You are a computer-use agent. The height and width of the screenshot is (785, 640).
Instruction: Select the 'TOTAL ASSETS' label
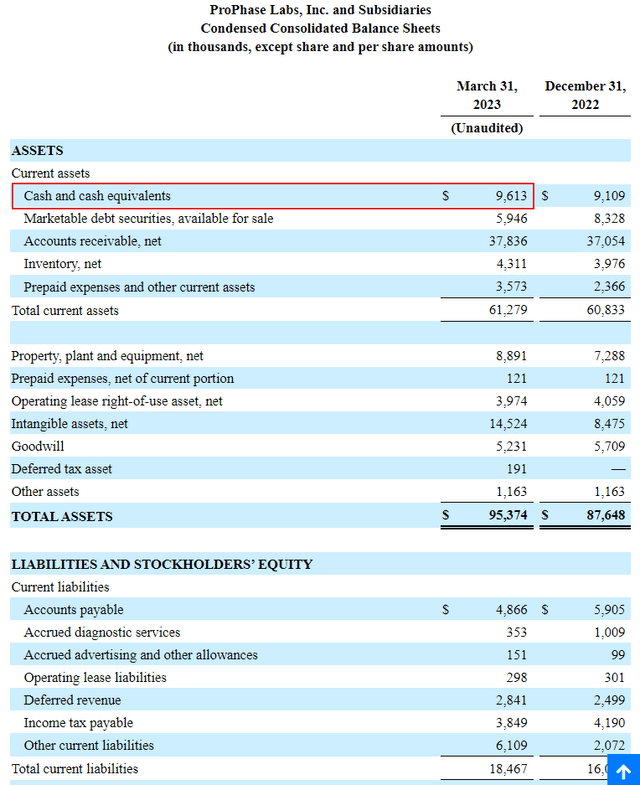coord(62,517)
